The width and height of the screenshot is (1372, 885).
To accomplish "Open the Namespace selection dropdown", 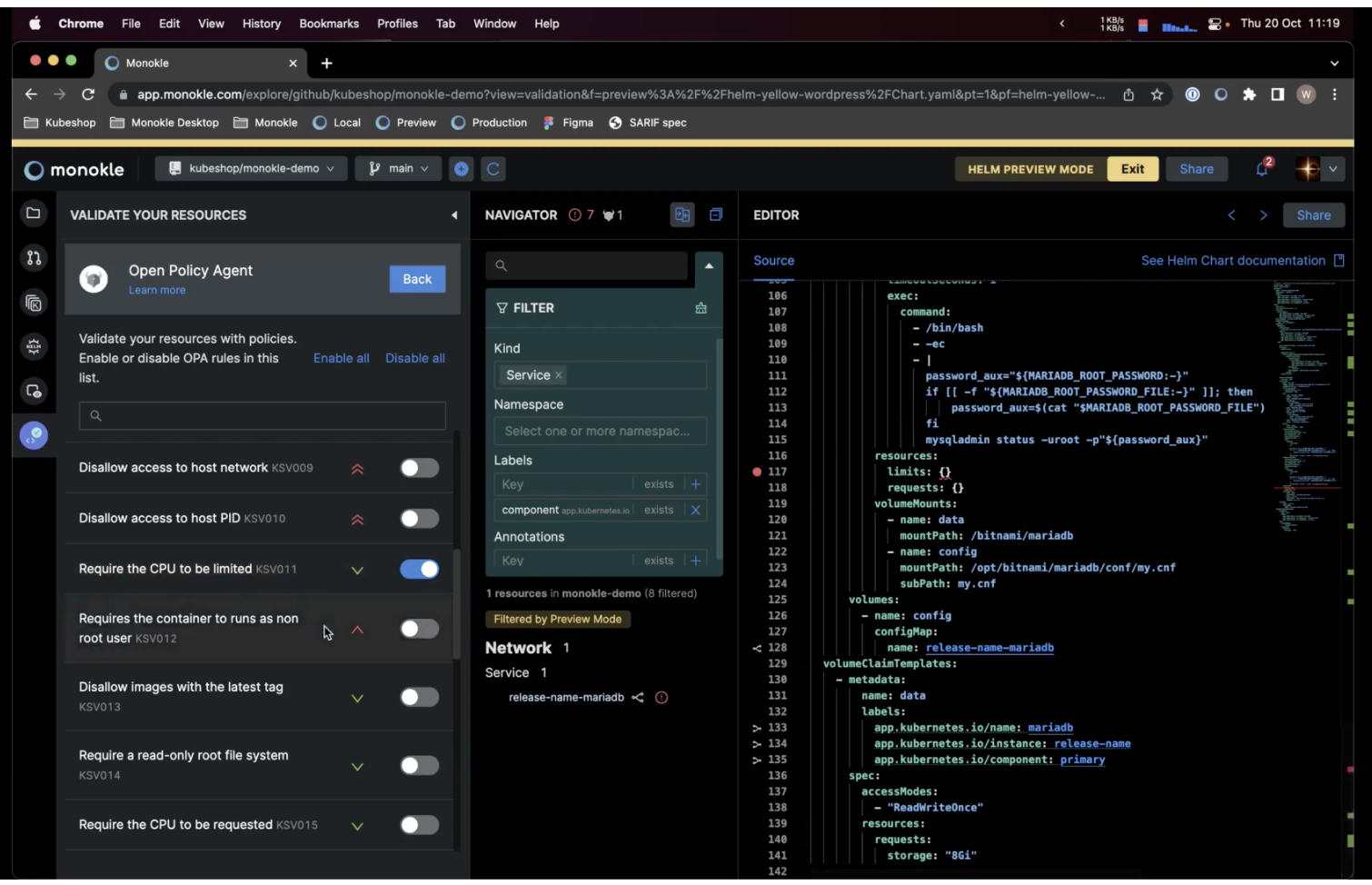I will (601, 432).
